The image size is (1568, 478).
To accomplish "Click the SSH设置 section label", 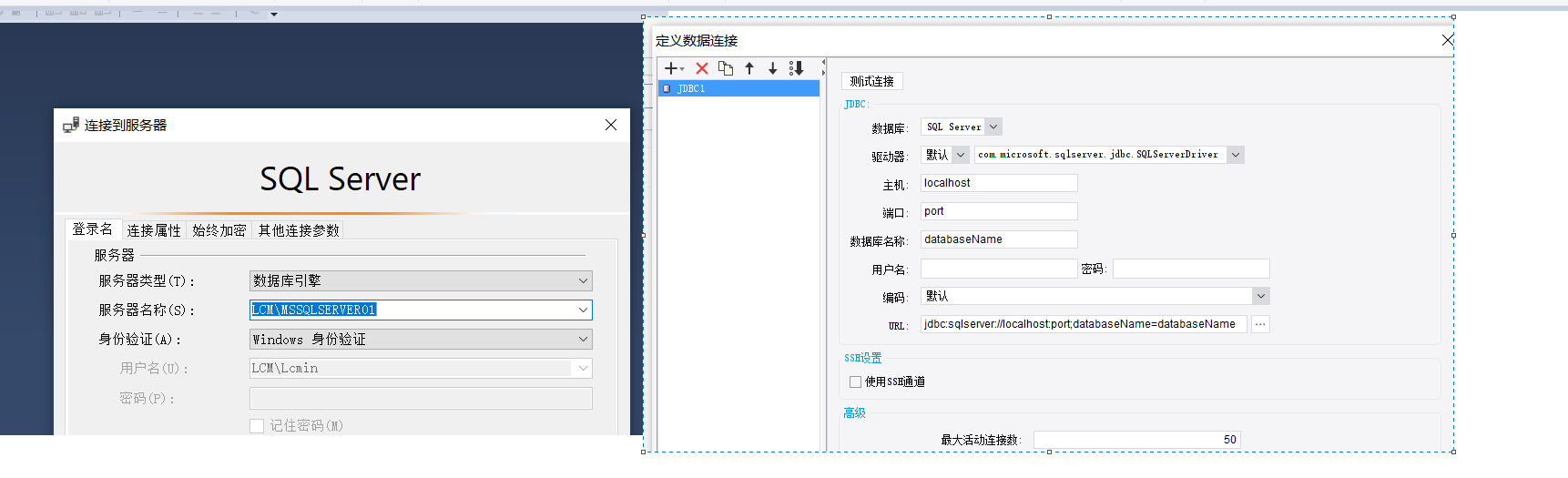I will (x=862, y=359).
